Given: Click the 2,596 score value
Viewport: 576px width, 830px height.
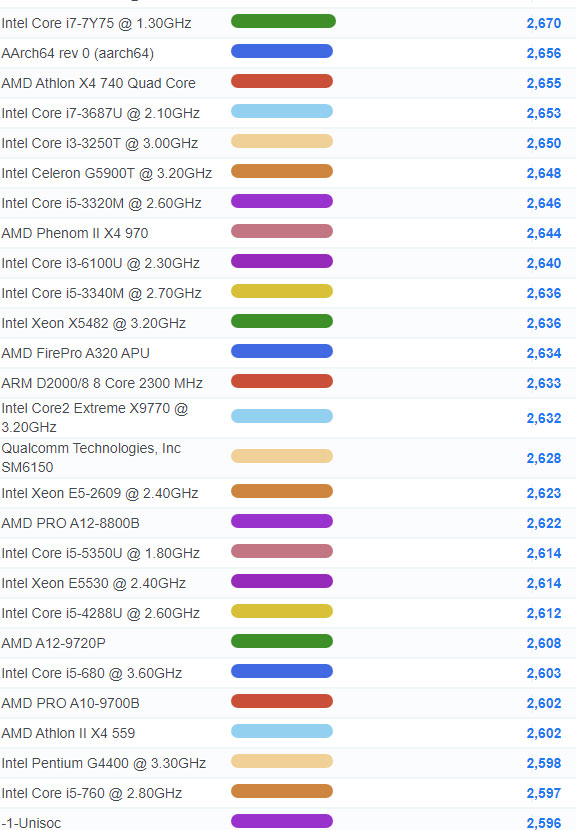Looking at the screenshot, I should pos(544,823).
